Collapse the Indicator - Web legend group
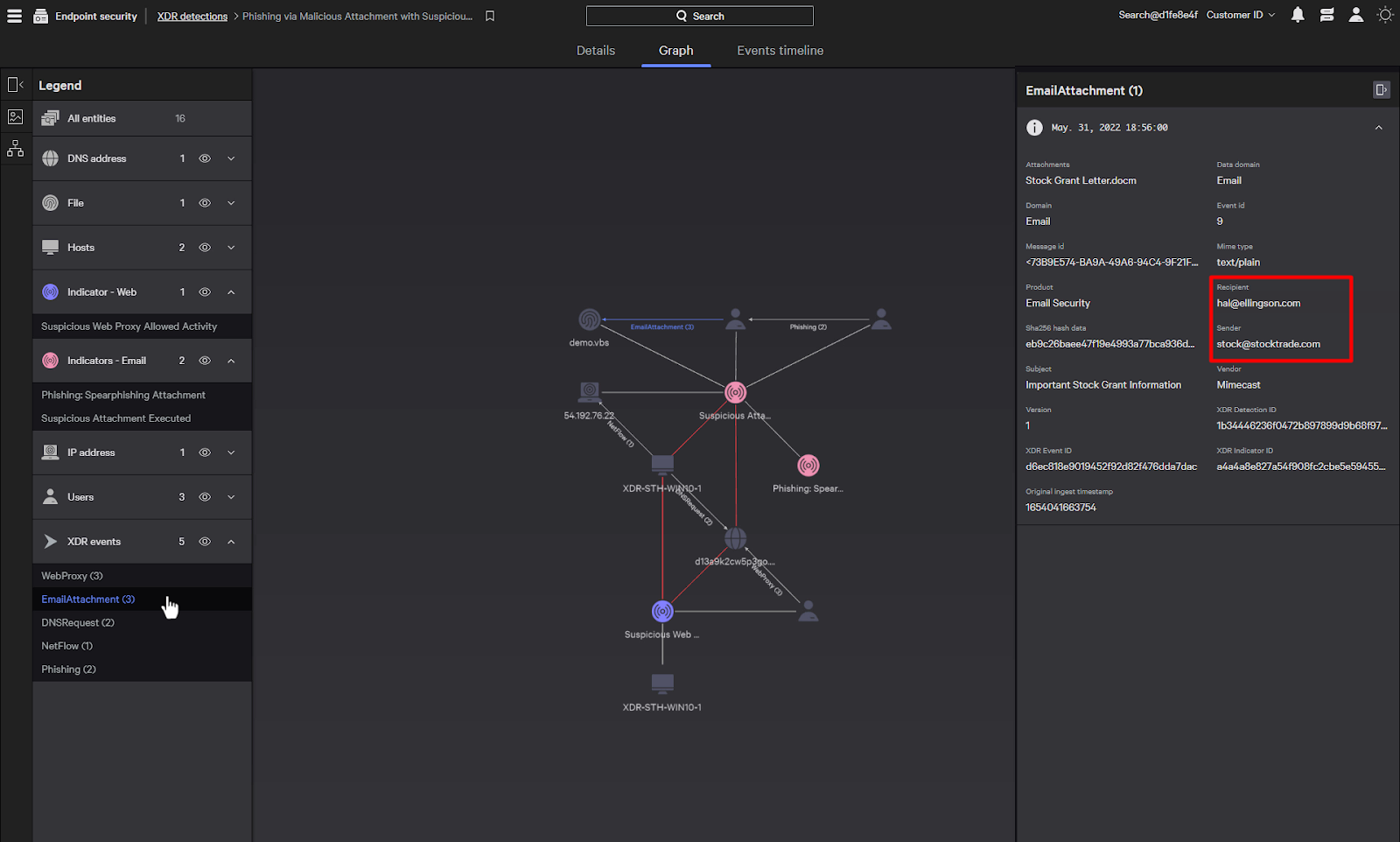This screenshot has height=842, width=1400. pos(231,292)
